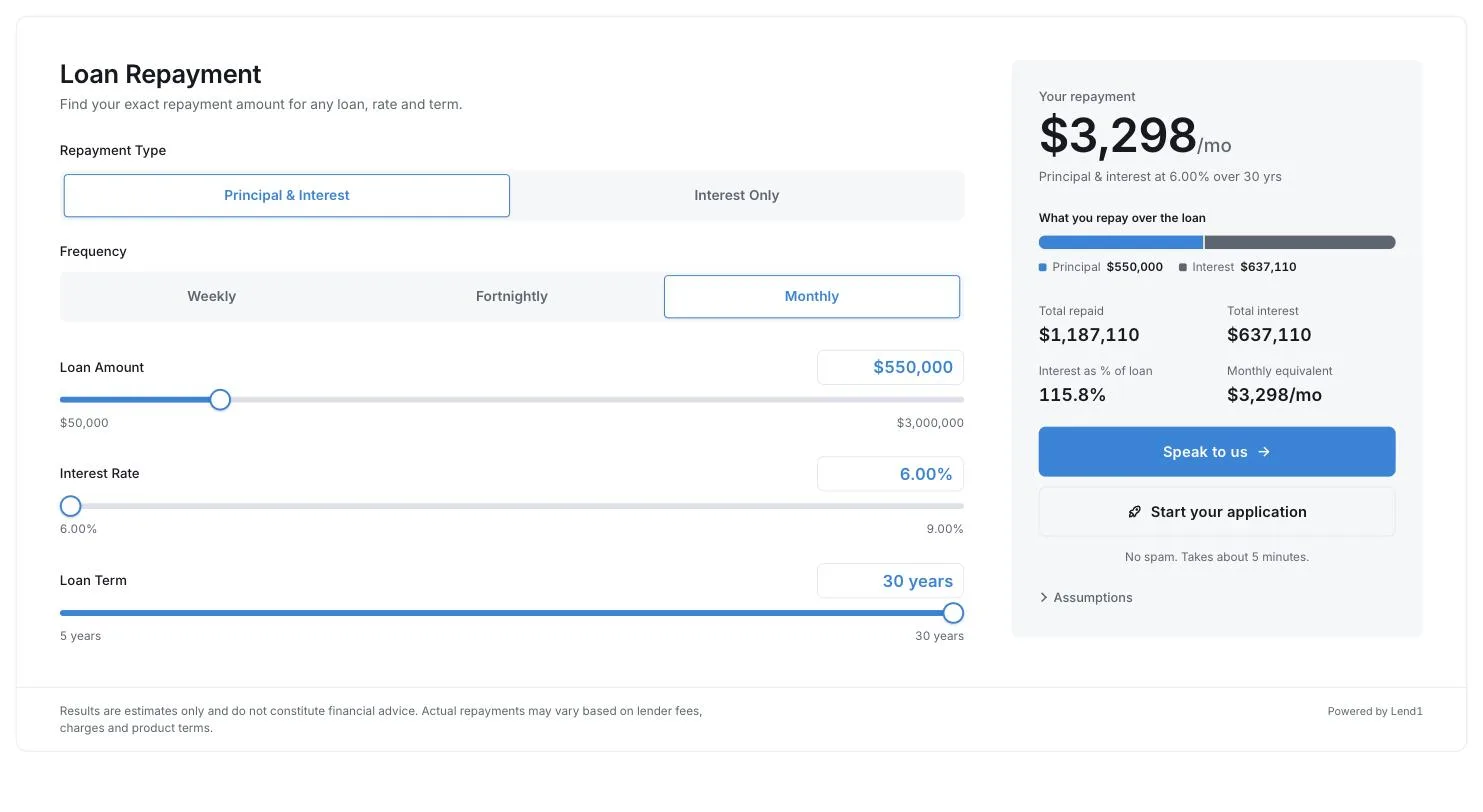The width and height of the screenshot is (1483, 812).
Task: Expand the Assumptions section
Action: pos(1086,598)
